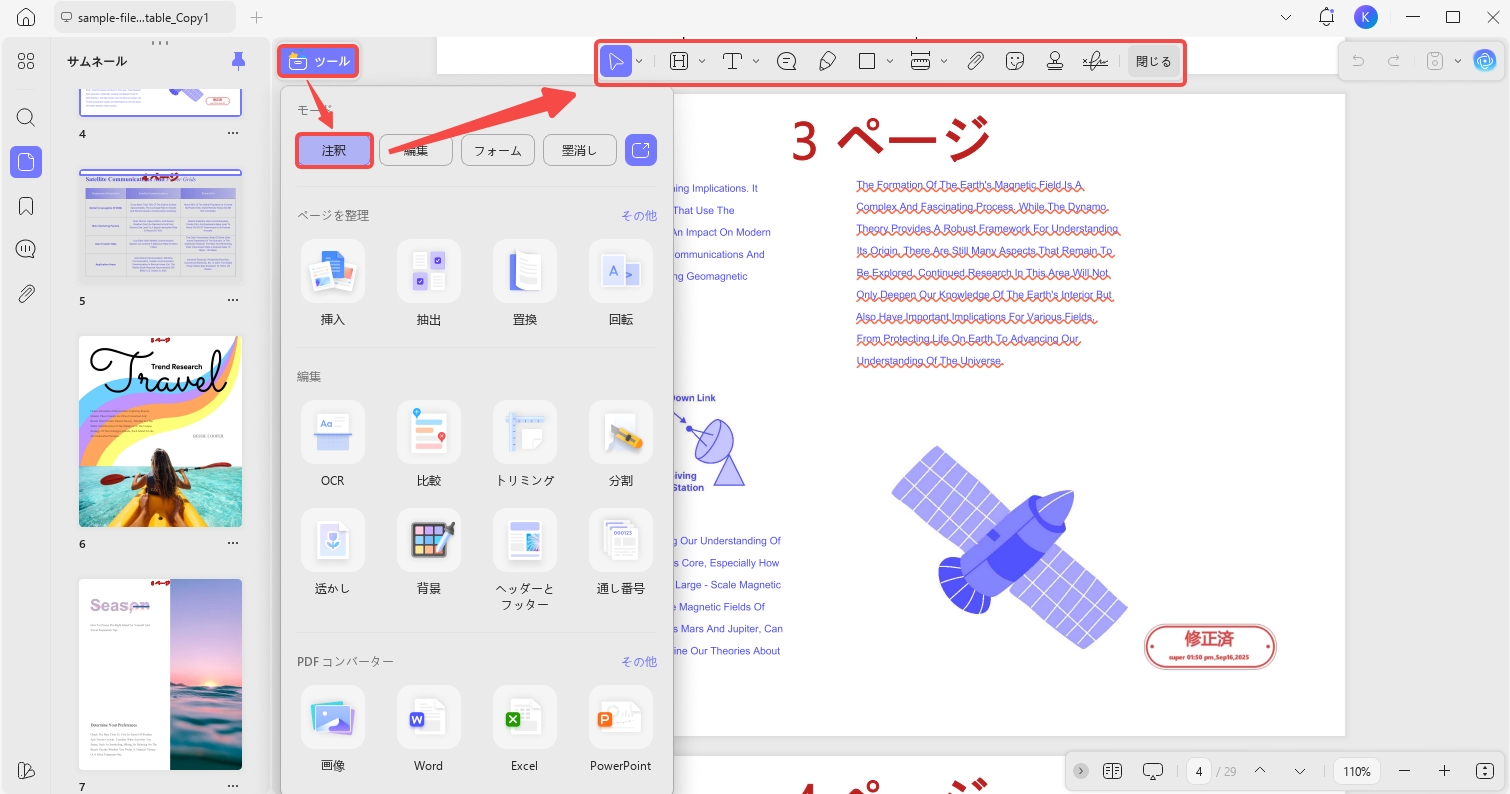Open the search panel in sidebar
Screen dimensions: 1510x794
click(x=26, y=117)
